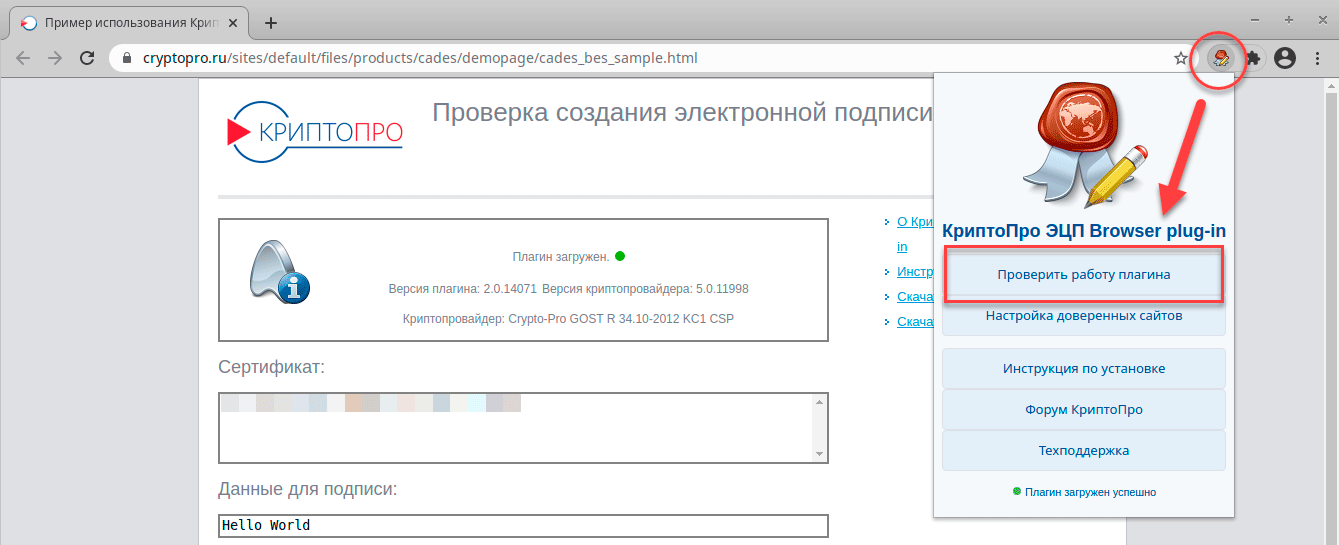
Task: Click the plugin info icon
Action: coord(279,271)
